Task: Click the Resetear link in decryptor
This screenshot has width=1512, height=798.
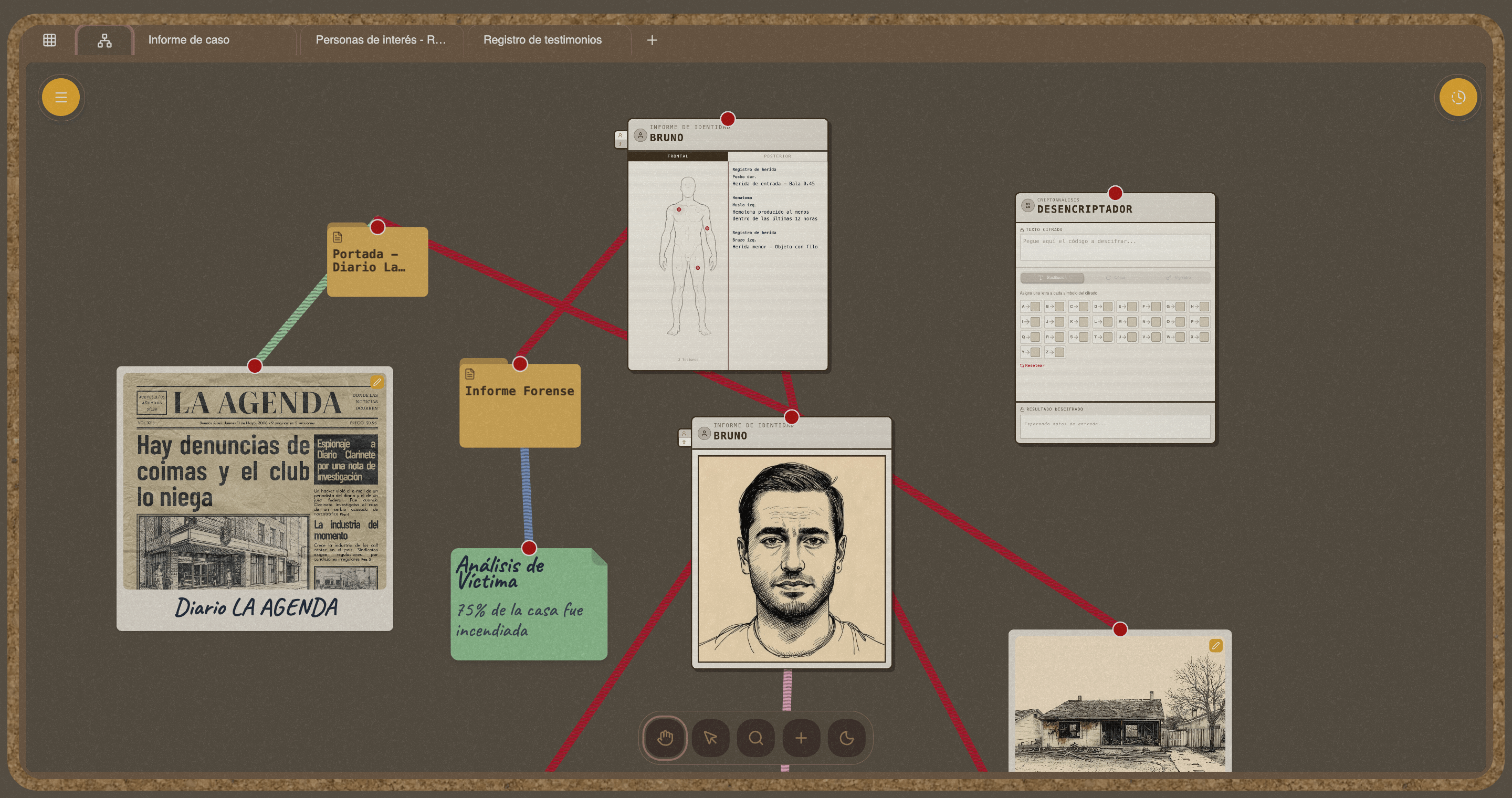Action: (x=1033, y=365)
